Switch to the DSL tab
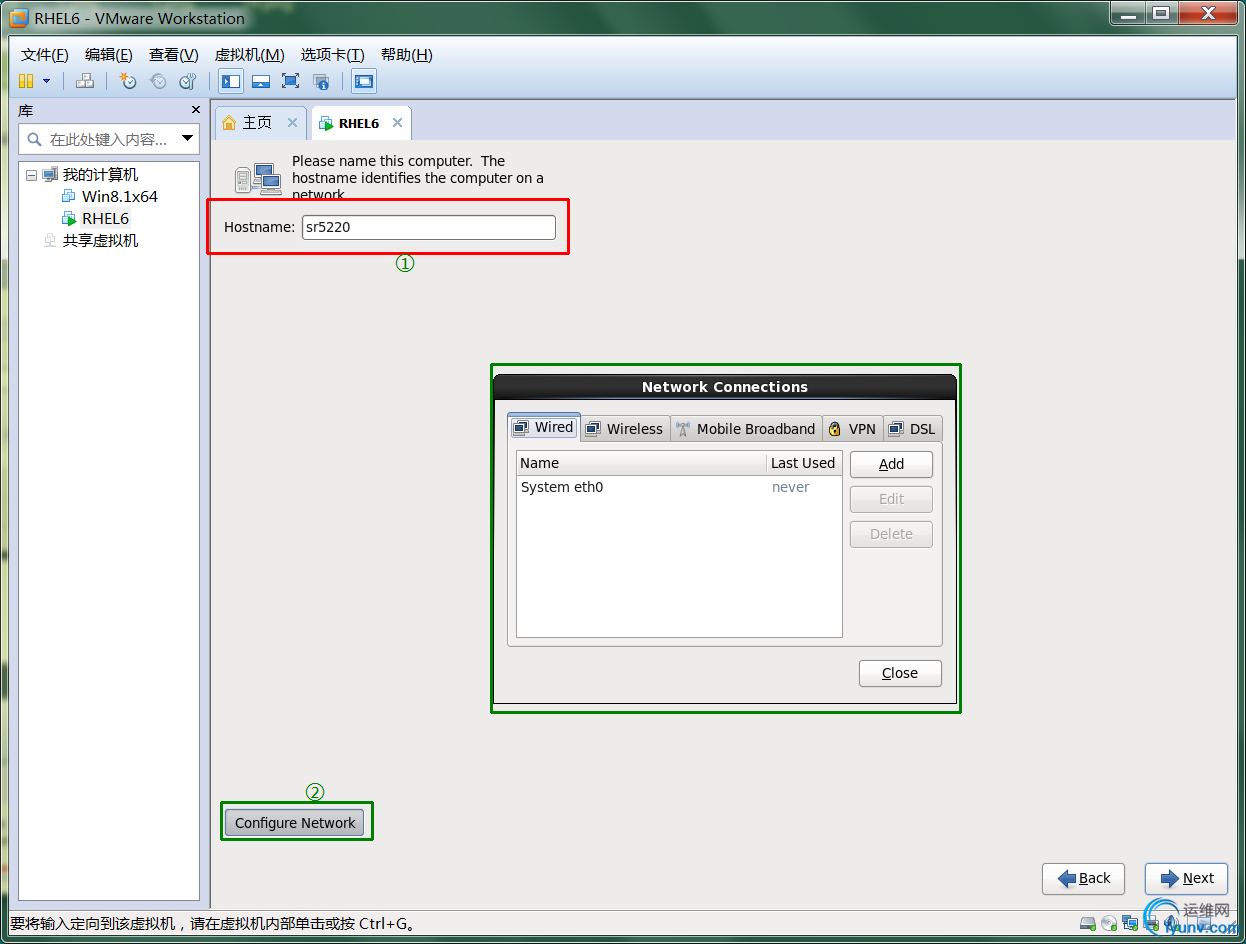This screenshot has width=1246, height=944. pyautogui.click(x=913, y=429)
